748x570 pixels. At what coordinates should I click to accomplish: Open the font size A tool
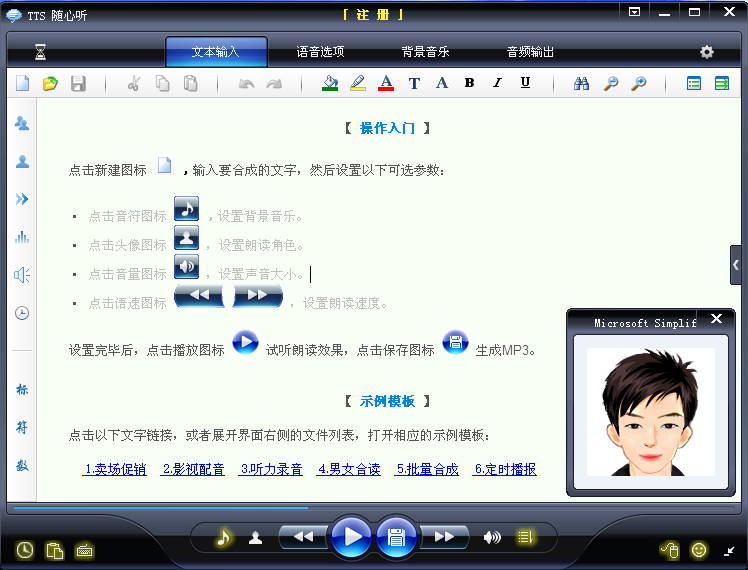point(442,83)
